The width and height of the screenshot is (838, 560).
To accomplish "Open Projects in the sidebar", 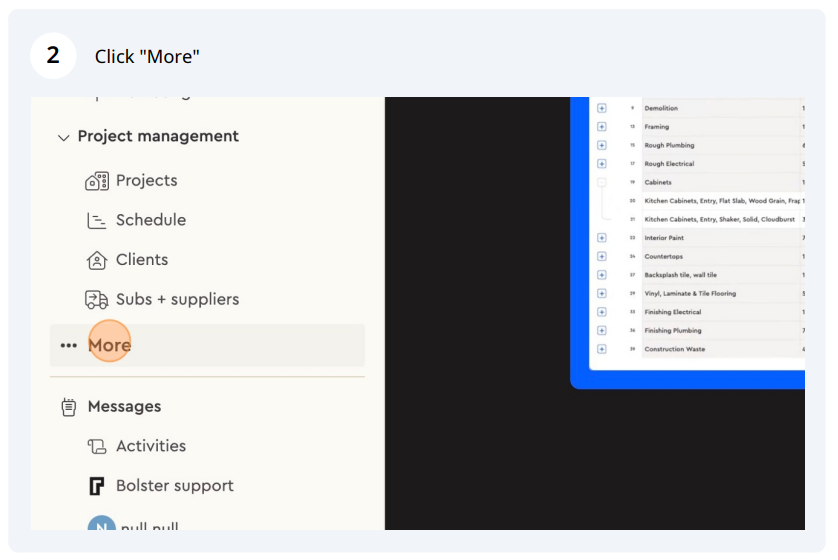I will (x=131, y=181).
